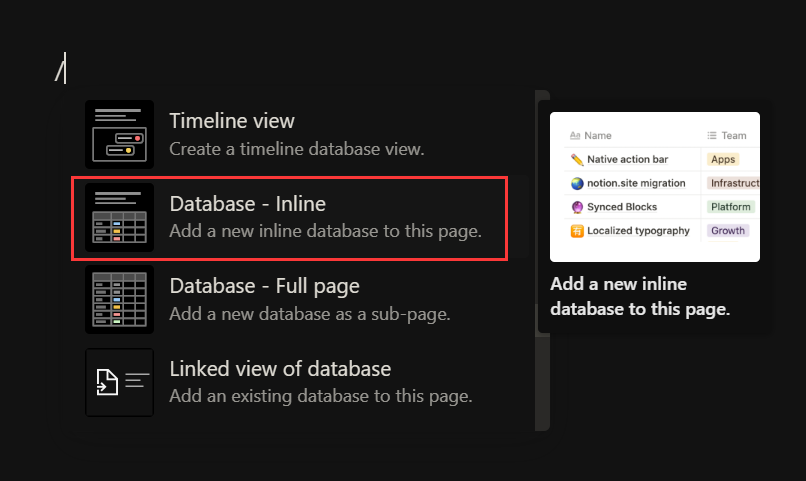Click the menu's vertical scrollbar
This screenshot has width=806, height=481.
pyautogui.click(x=542, y=261)
